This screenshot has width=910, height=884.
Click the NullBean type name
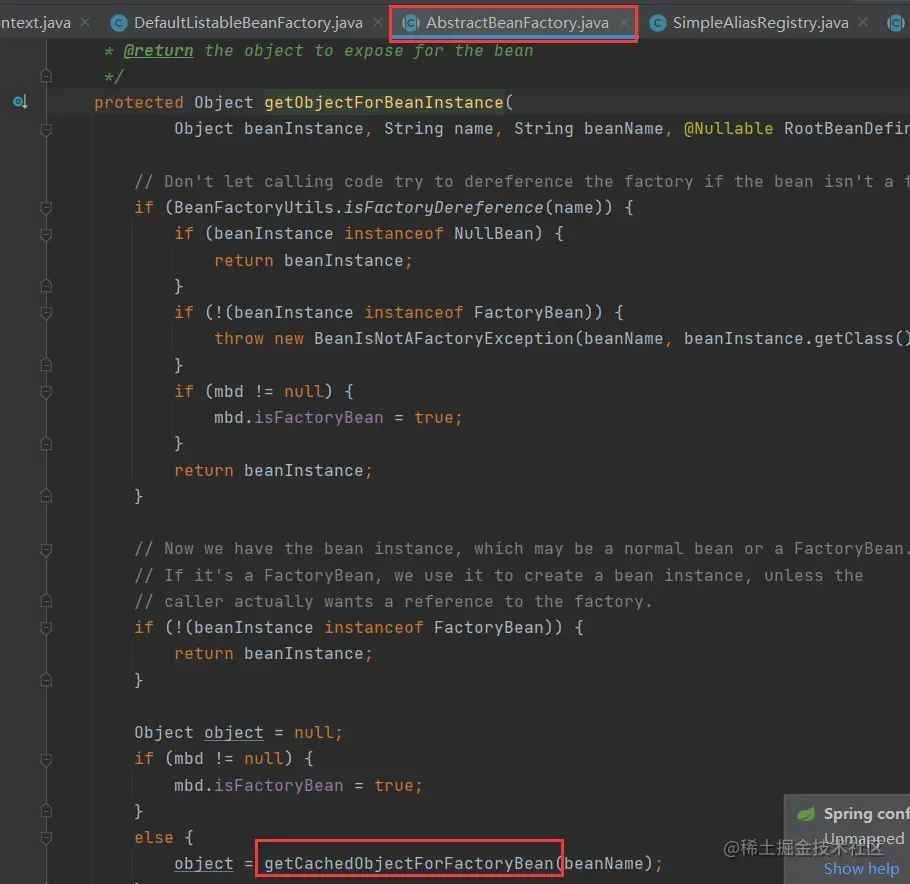493,234
